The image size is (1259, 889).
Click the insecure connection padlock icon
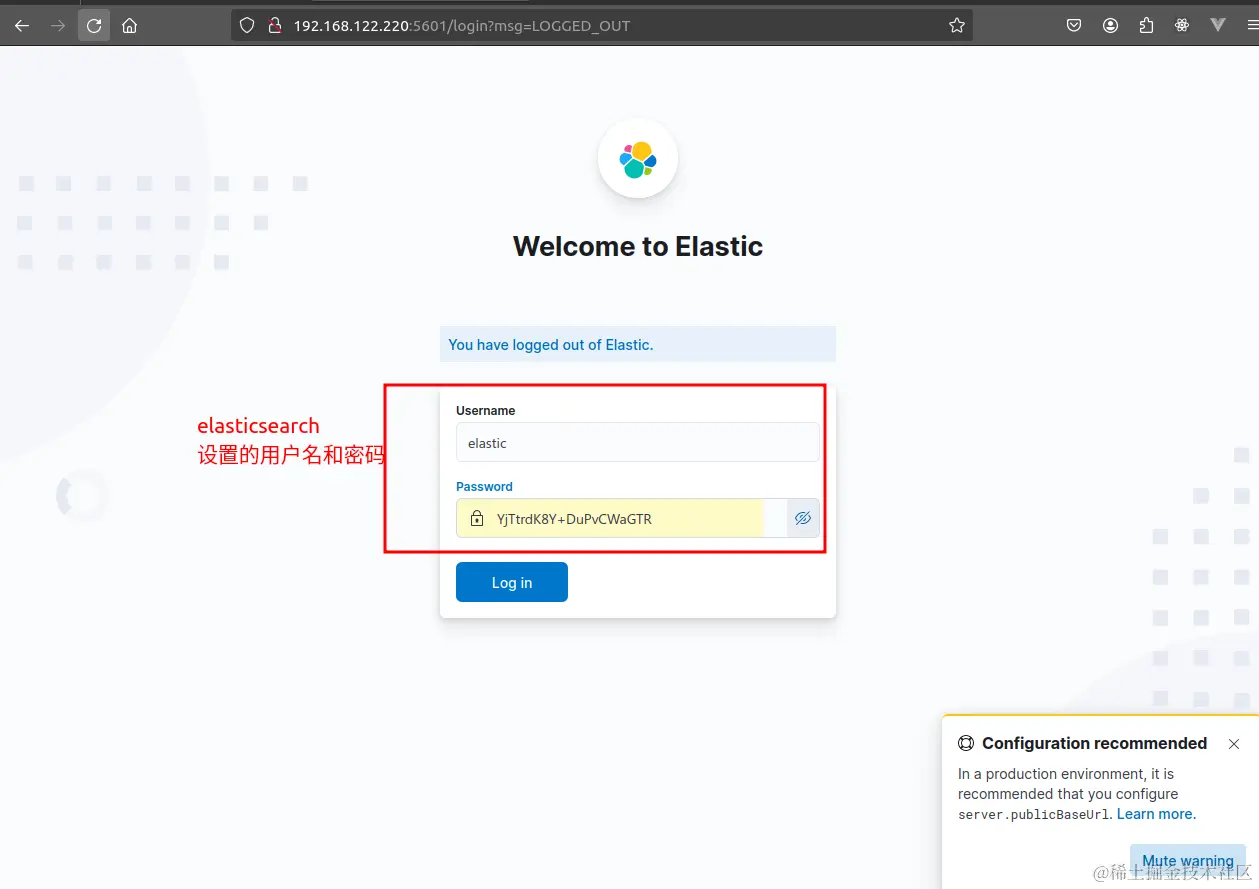click(x=275, y=26)
